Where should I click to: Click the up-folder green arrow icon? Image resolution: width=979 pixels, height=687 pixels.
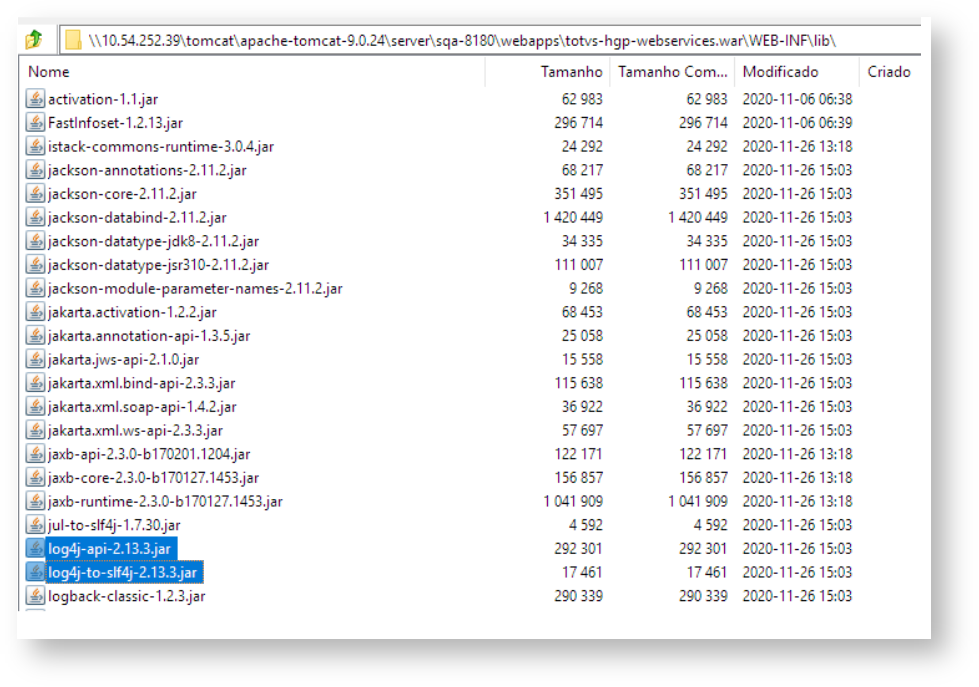[34, 40]
